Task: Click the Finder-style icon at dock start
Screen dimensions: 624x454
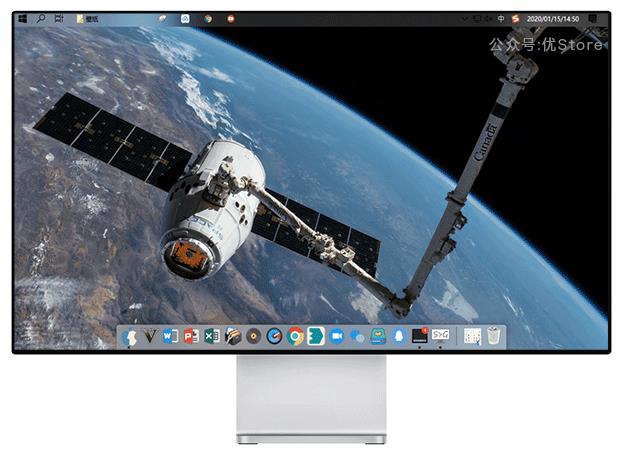Action: click(129, 337)
